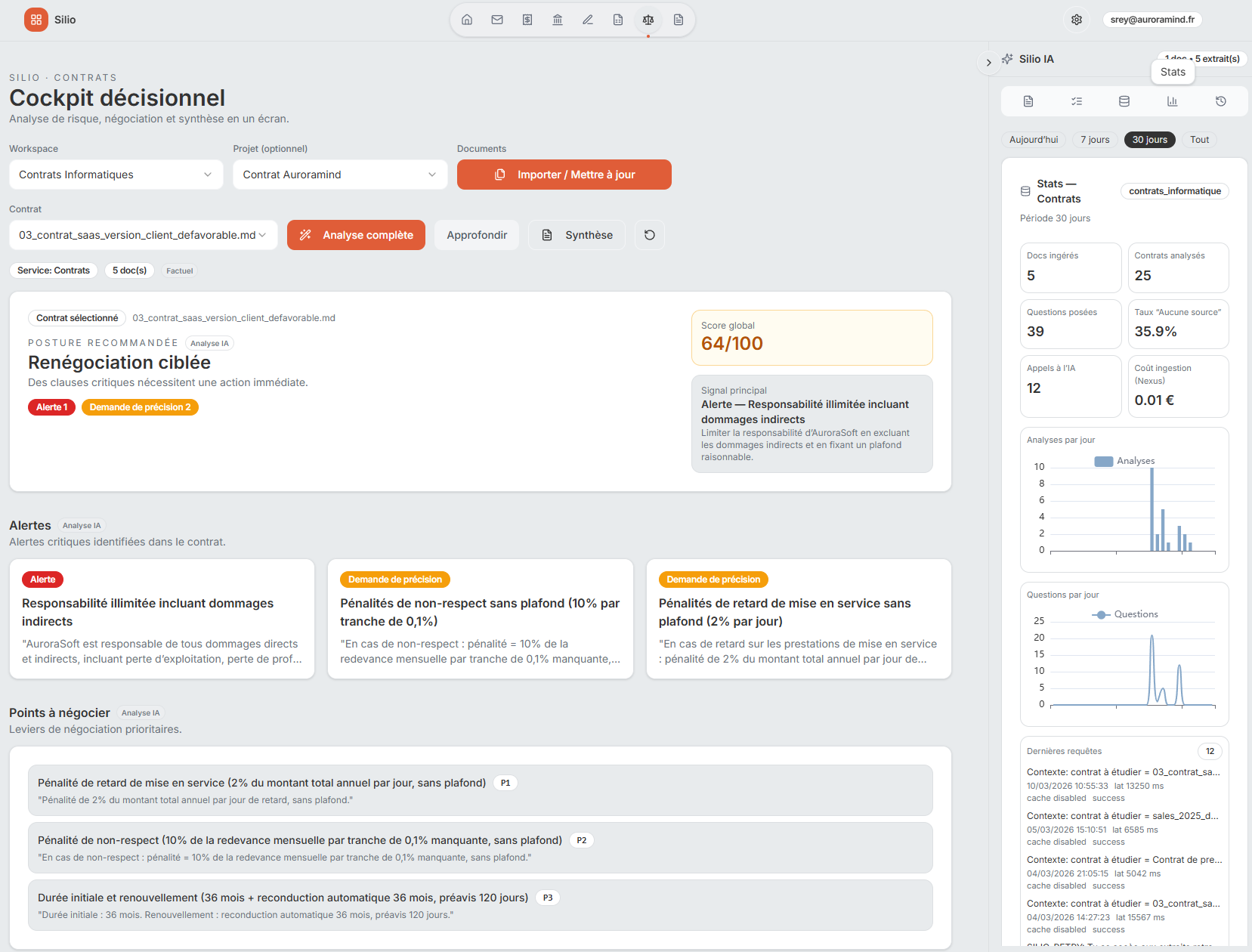This screenshot has width=1252, height=952.
Task: Open the srey@auroramind.fr account menu
Action: (x=1152, y=20)
